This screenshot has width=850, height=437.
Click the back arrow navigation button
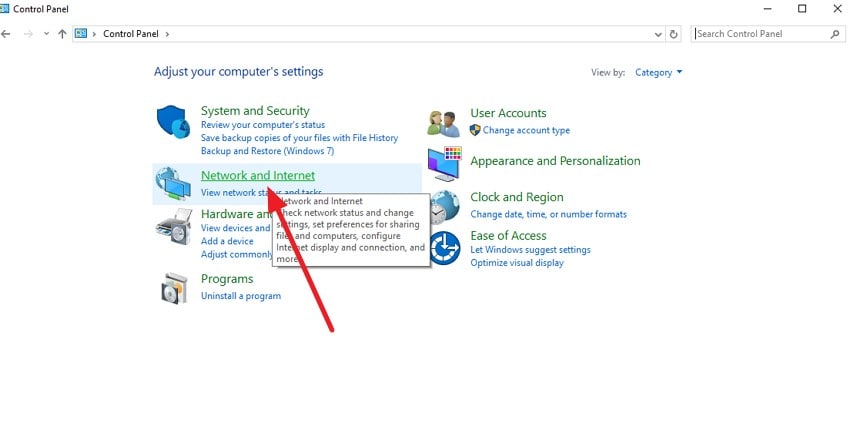click(6, 34)
